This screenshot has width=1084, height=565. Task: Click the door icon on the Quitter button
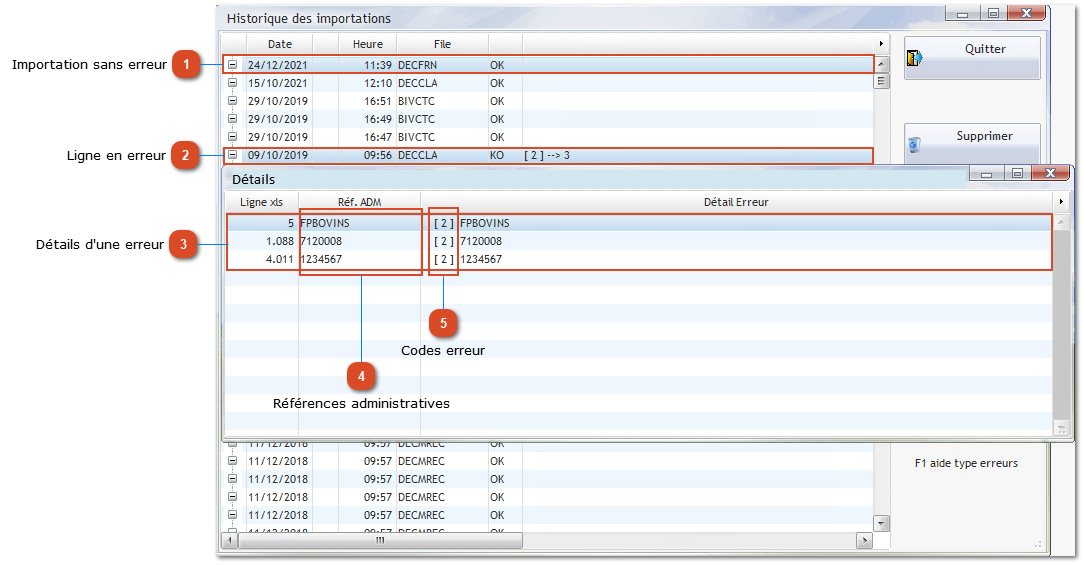pos(913,60)
